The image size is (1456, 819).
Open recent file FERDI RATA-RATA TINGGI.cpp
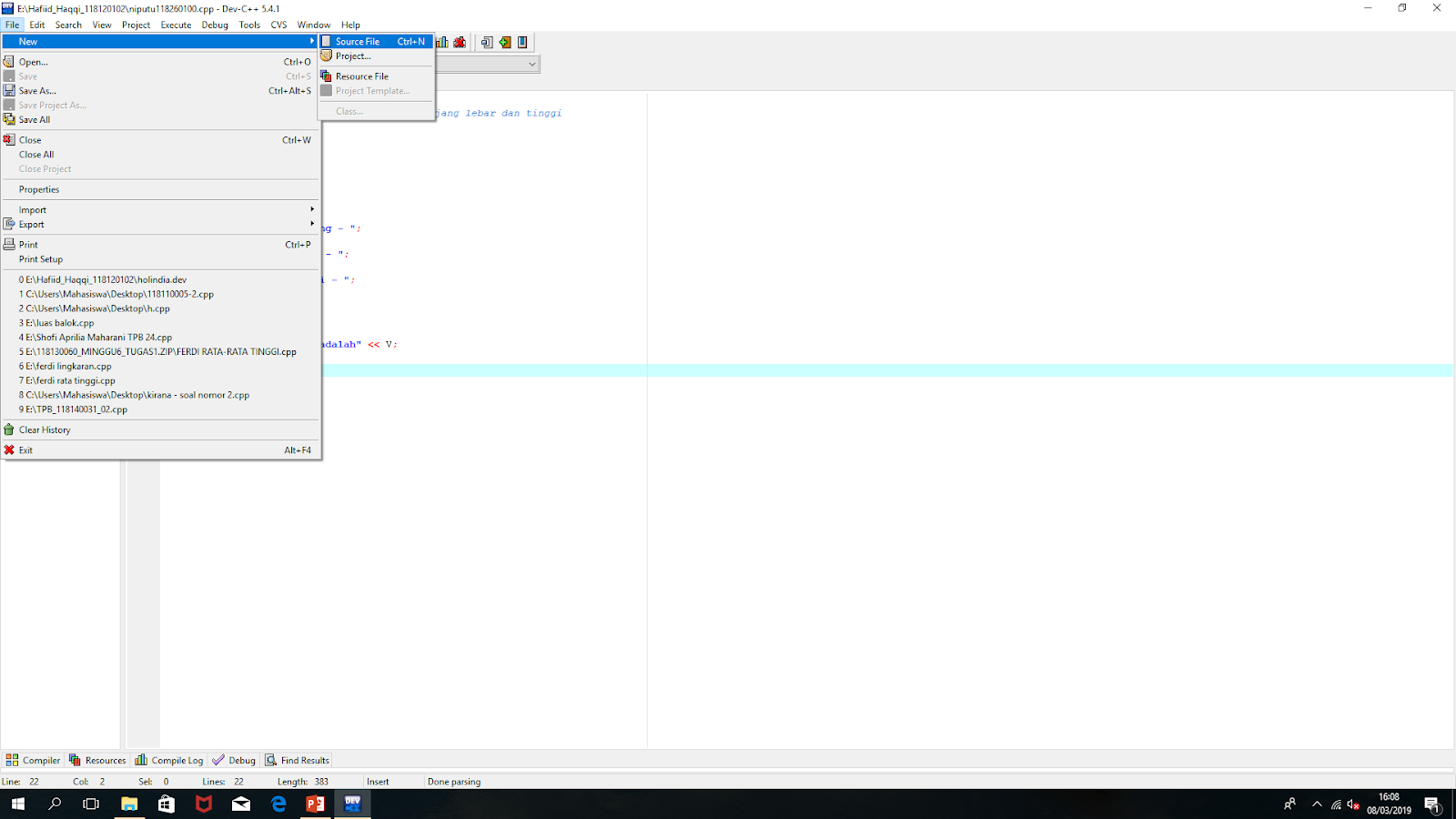160,351
